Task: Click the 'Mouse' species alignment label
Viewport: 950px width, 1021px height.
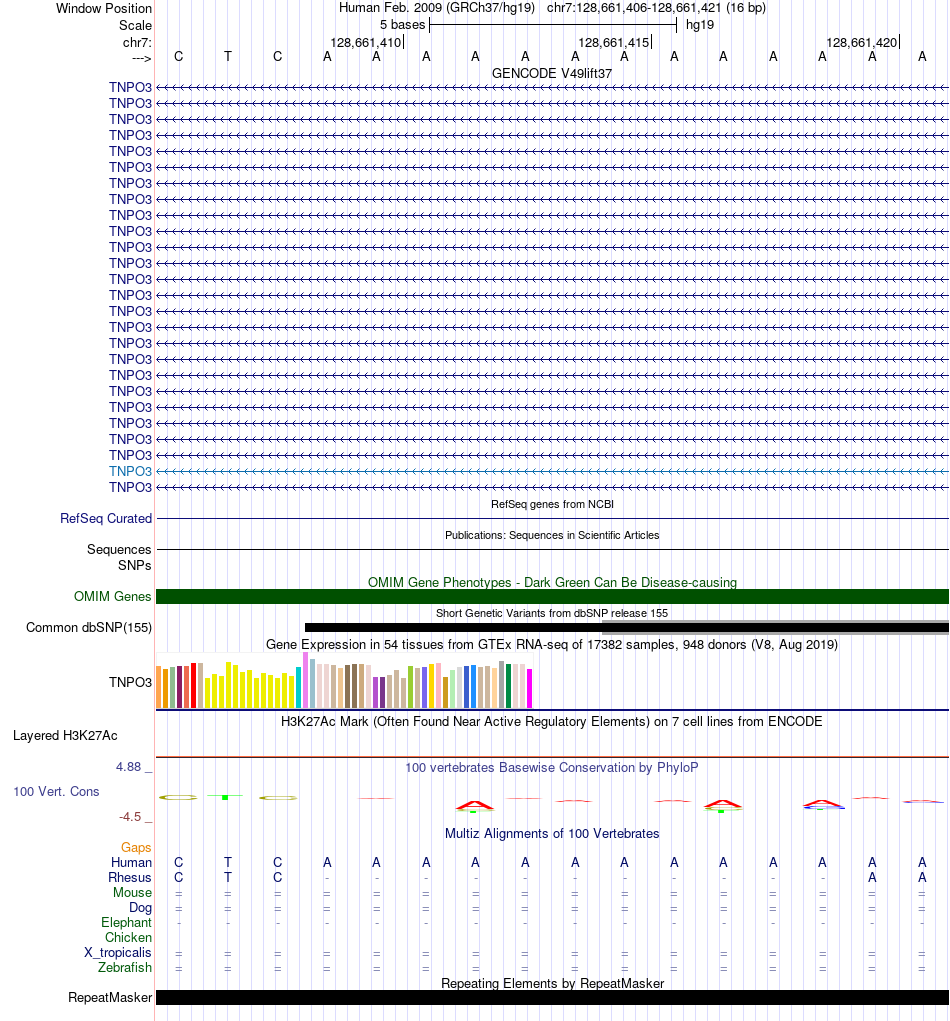Action: click(x=132, y=893)
